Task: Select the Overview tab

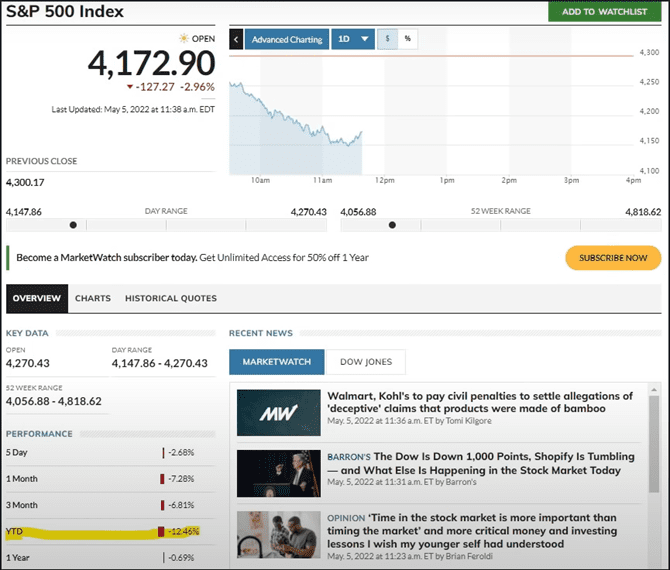Action: coord(37,298)
